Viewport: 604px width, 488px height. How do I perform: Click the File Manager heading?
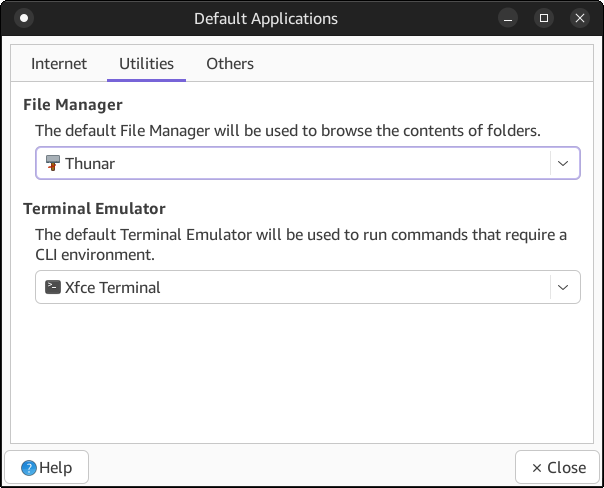(73, 104)
